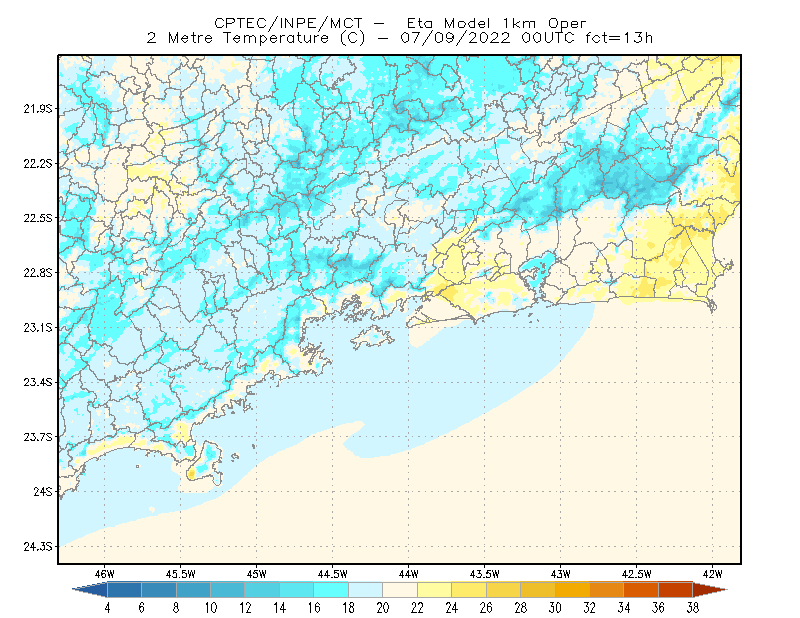Click the 42W longitude axis label

pos(712,574)
